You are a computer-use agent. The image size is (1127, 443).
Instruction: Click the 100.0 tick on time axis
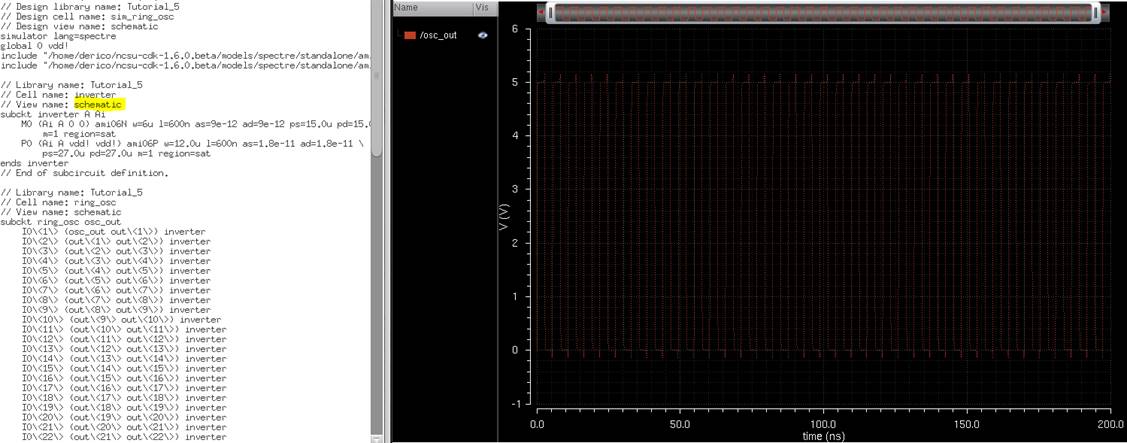pyautogui.click(x=822, y=424)
